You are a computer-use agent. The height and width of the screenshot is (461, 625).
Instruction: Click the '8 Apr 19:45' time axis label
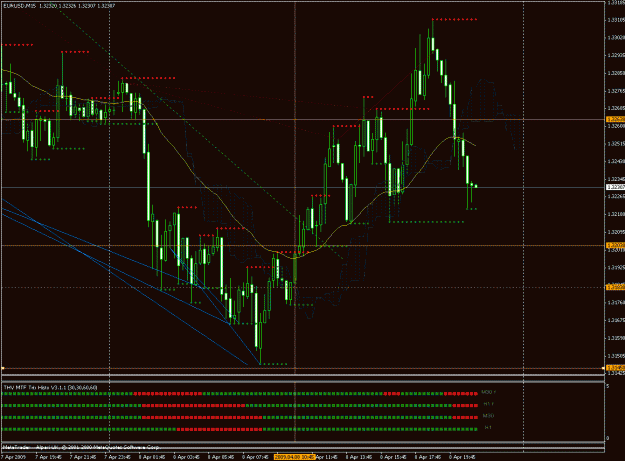[462, 457]
